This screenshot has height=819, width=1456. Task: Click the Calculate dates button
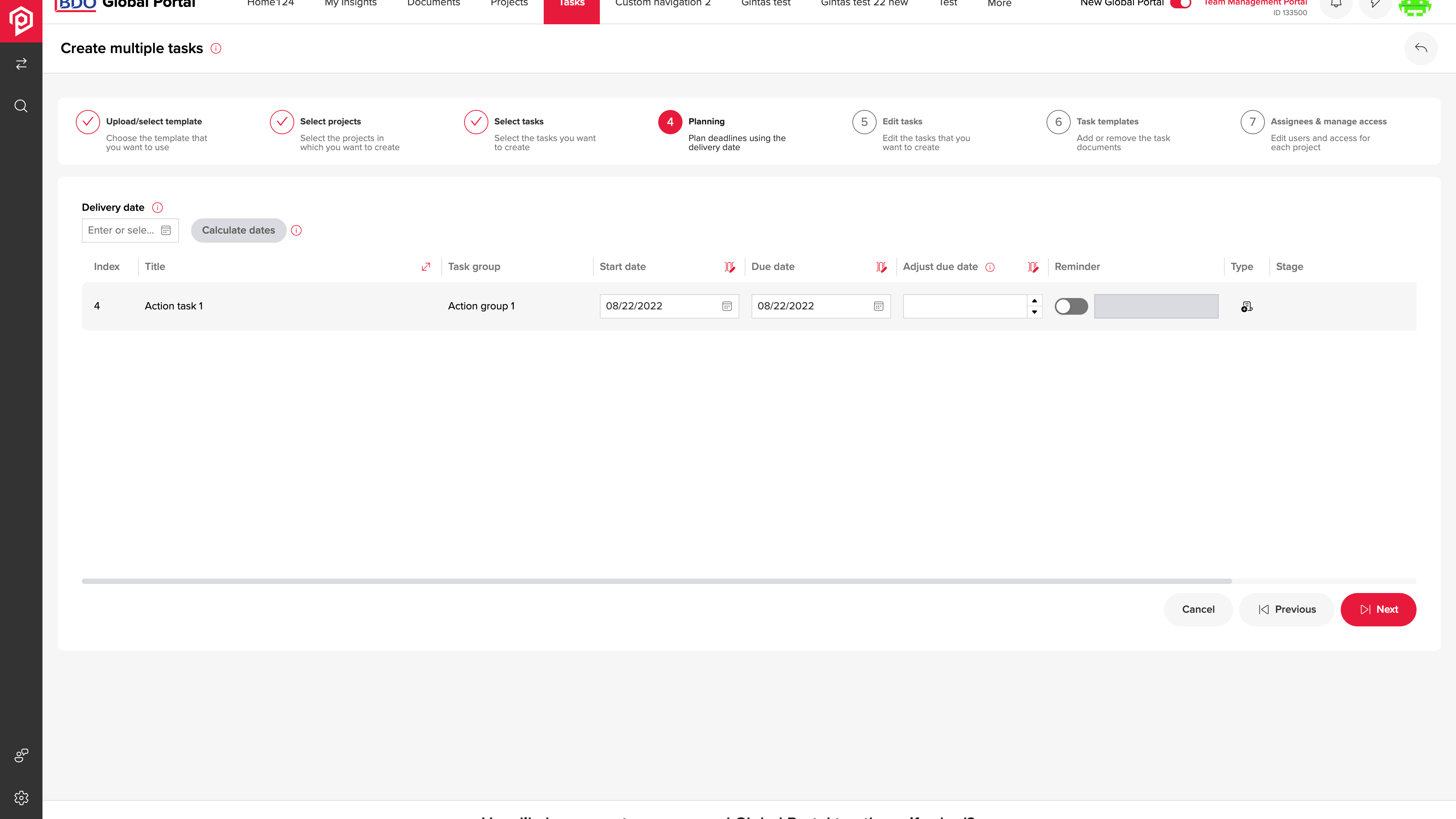pyautogui.click(x=238, y=231)
